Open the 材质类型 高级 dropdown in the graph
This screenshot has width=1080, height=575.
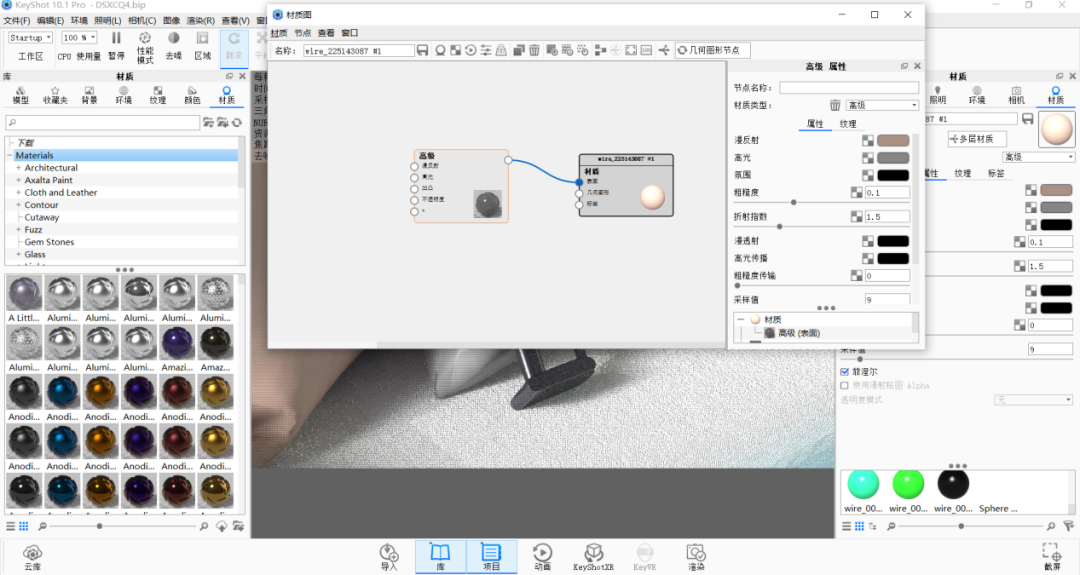pyautogui.click(x=882, y=105)
